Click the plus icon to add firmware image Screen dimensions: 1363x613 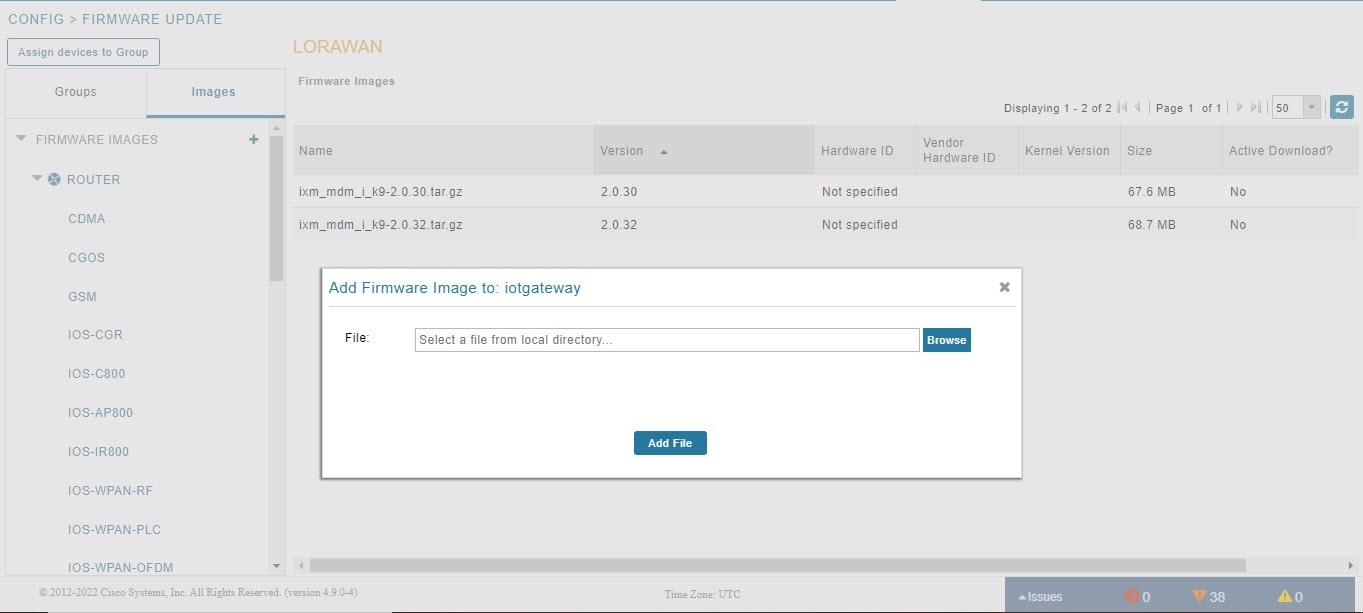[x=254, y=140]
